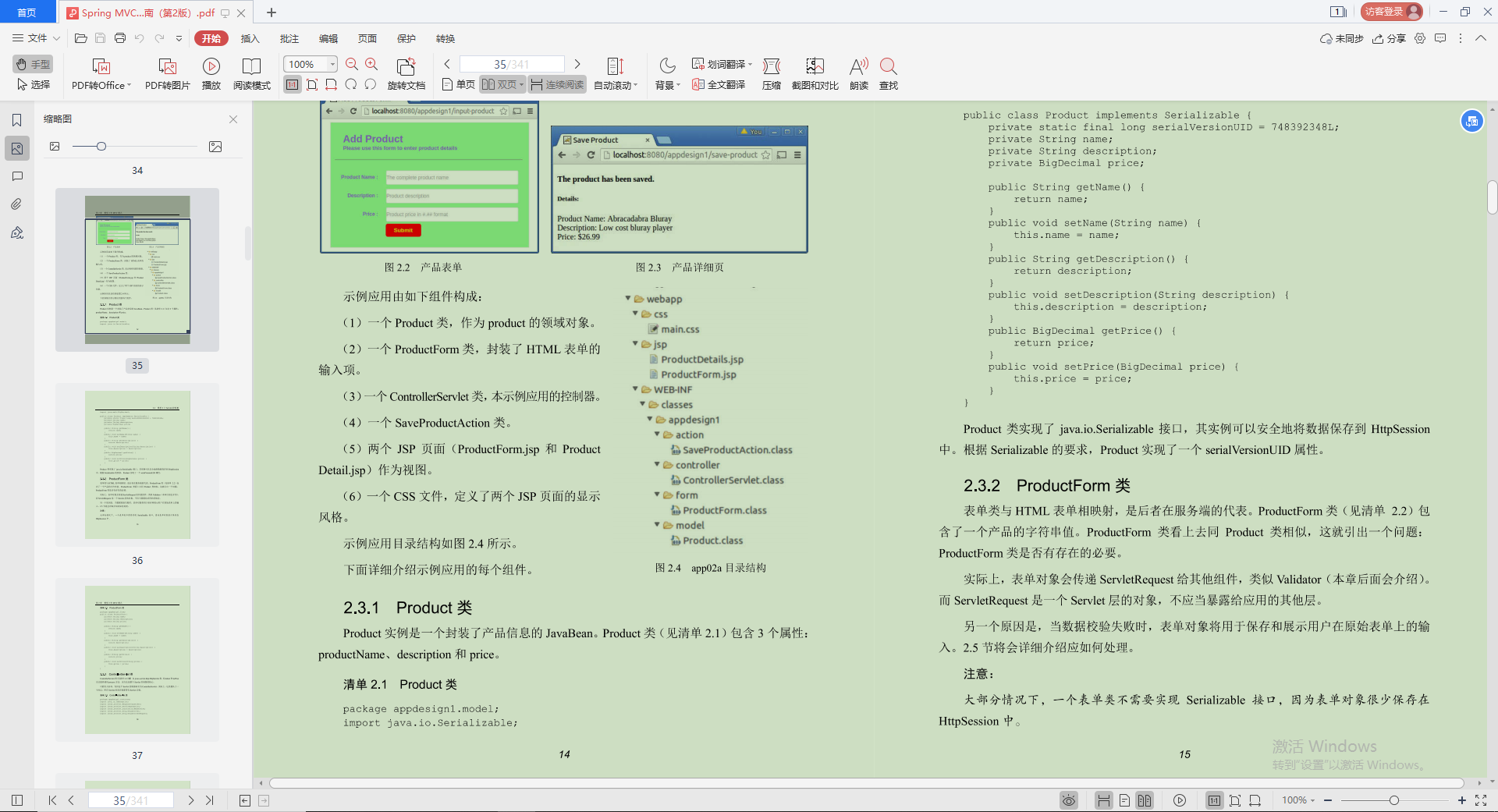Screen dimensions: 1498x812
Task: Click the open file folder icon
Action: [80, 38]
